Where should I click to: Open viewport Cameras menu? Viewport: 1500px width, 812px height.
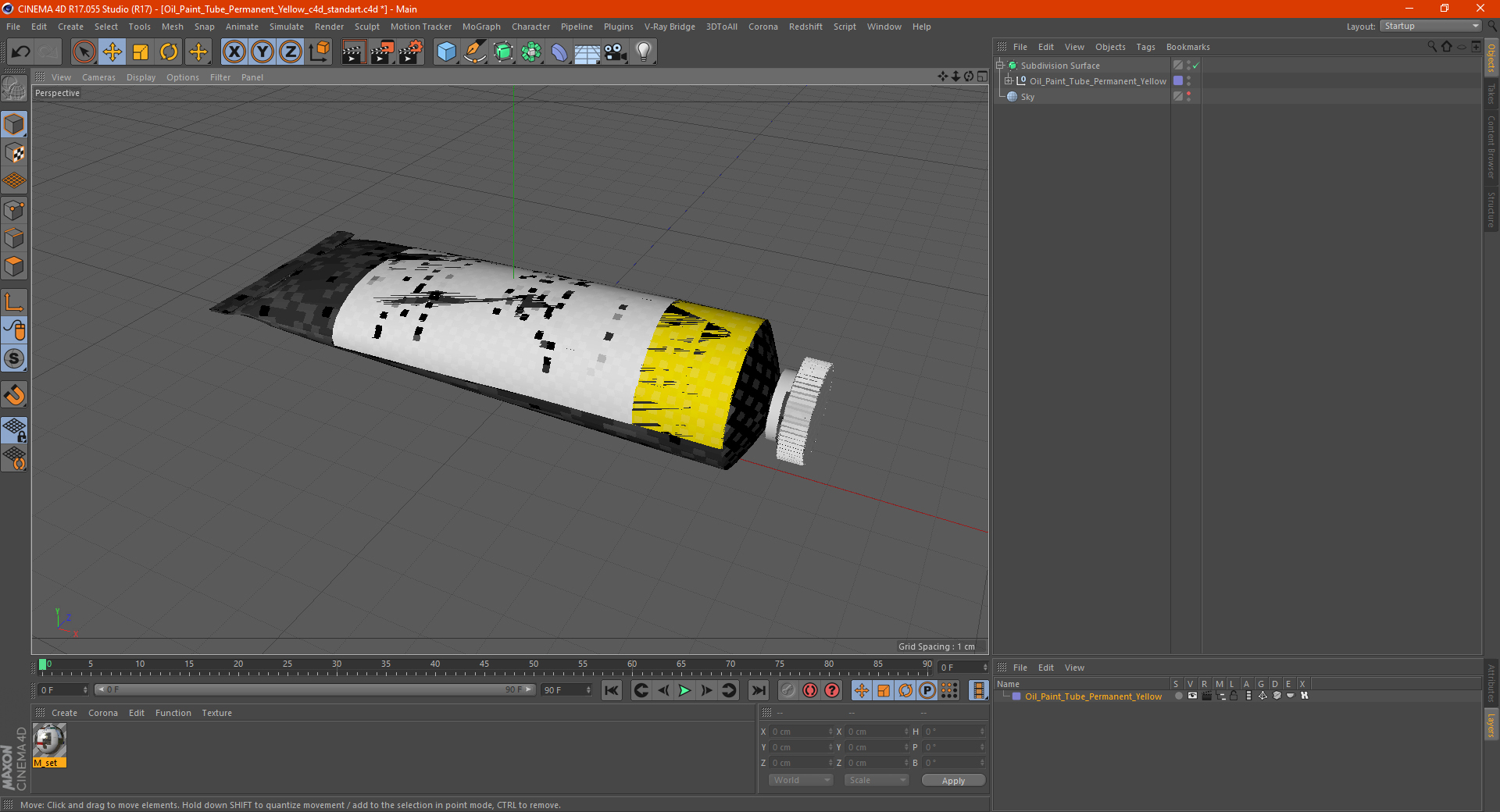(98, 77)
